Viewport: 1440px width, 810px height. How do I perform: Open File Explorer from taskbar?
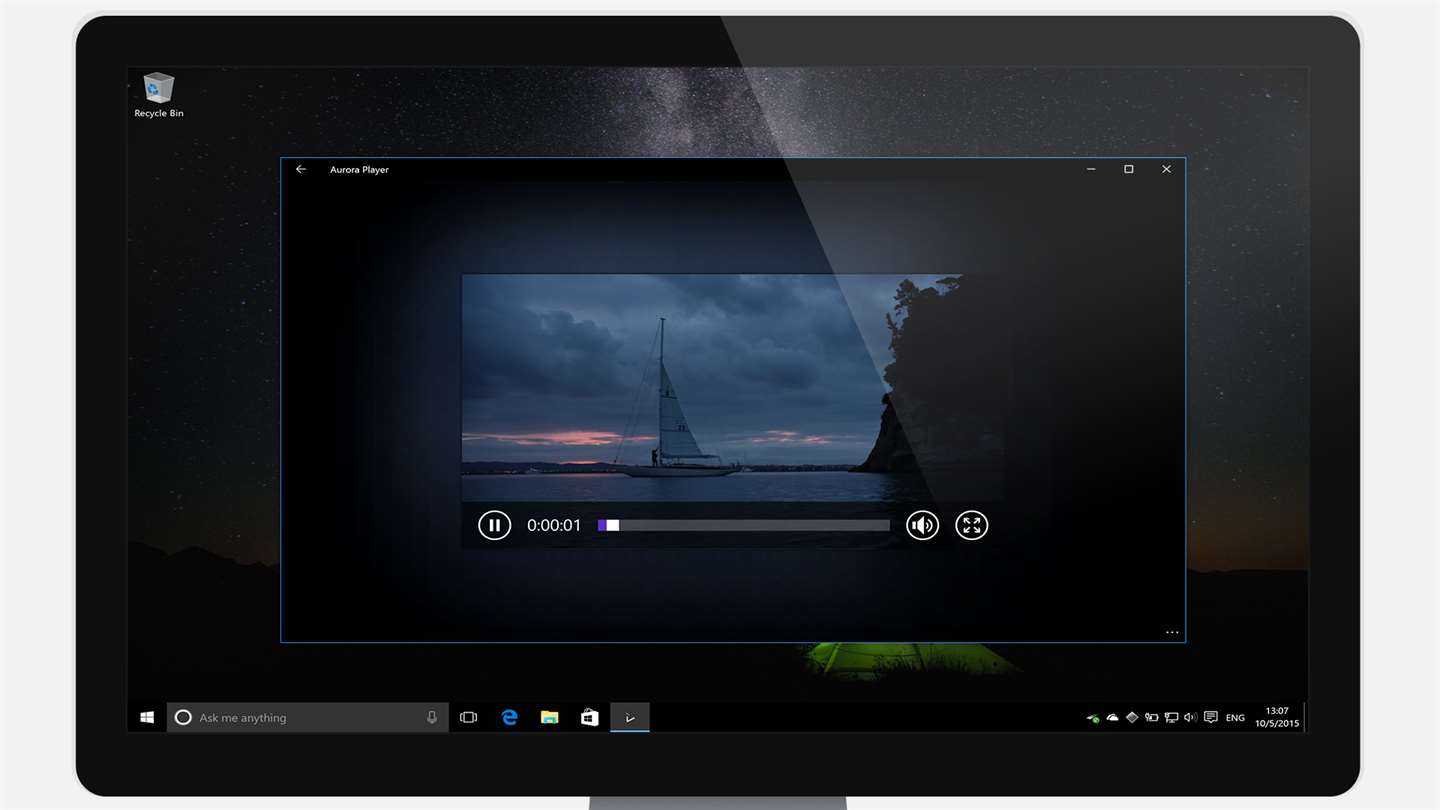coord(549,717)
